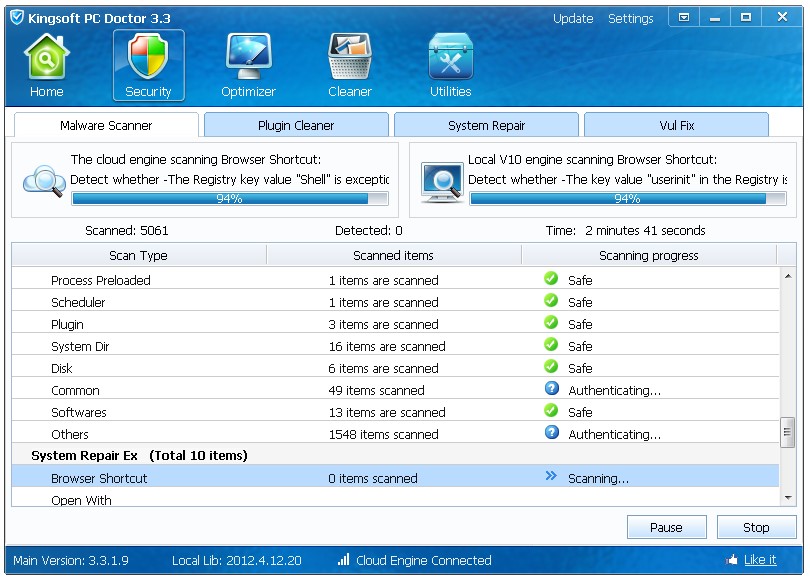The height and width of the screenshot is (579, 810).
Task: Select the Softwares scan type
Action: pyautogui.click(x=79, y=413)
